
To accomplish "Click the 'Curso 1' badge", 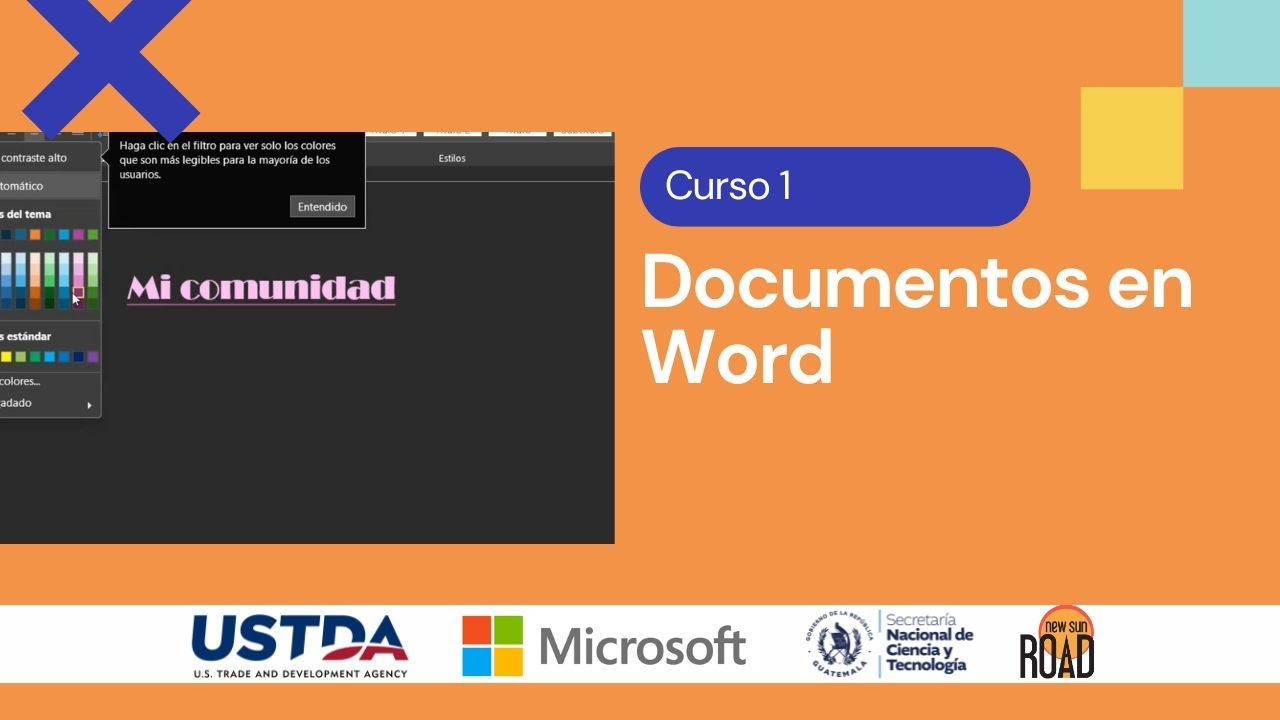I will 835,187.
